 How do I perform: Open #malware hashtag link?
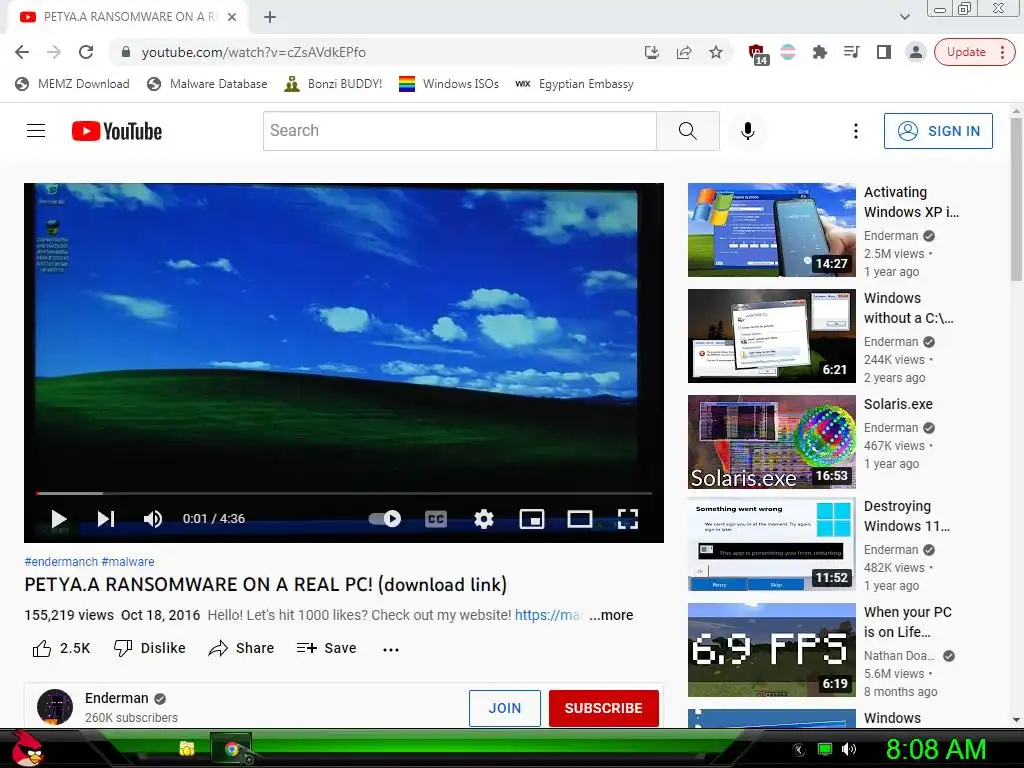[128, 562]
